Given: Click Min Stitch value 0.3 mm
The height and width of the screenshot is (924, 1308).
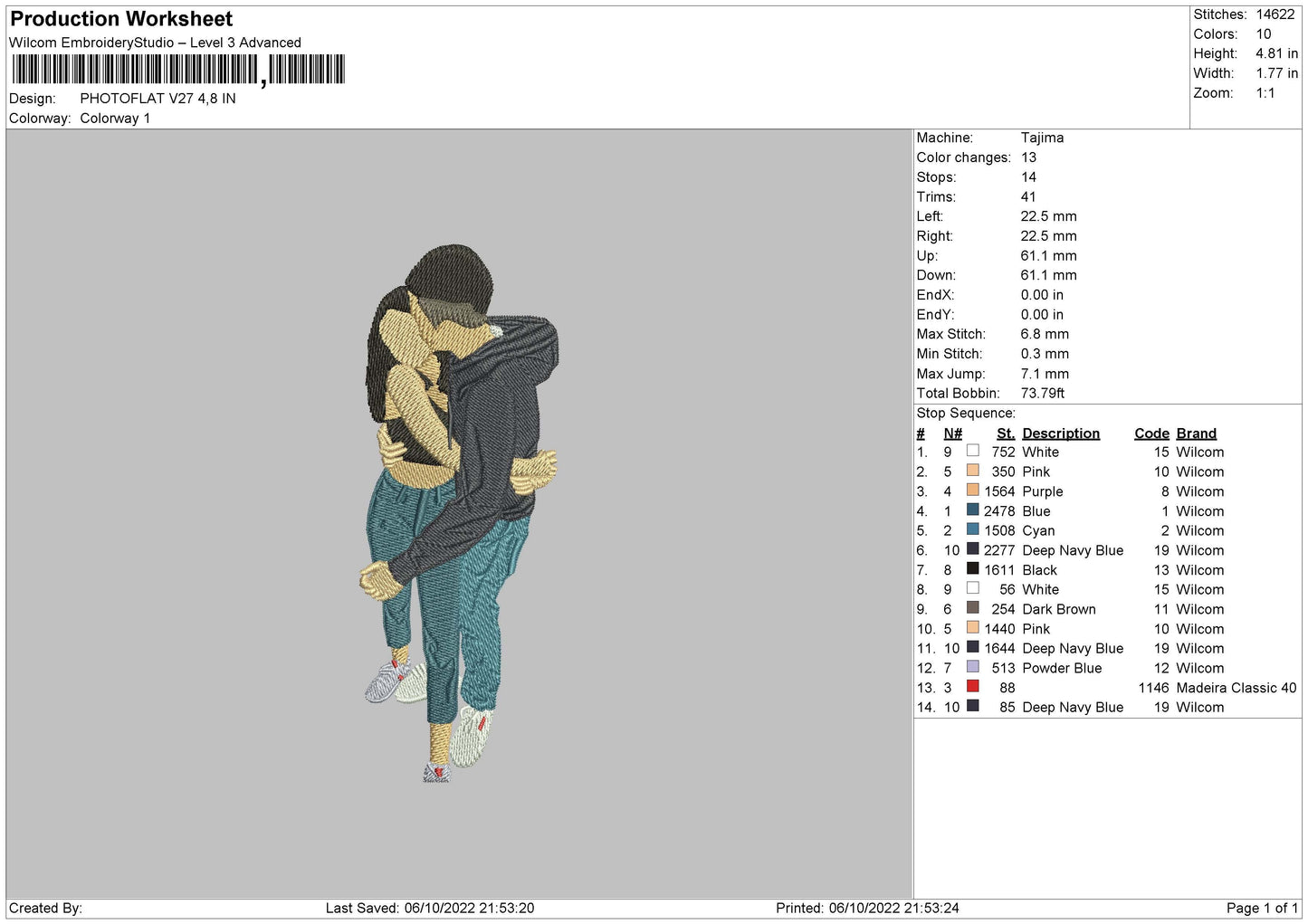Looking at the screenshot, I should point(1045,354).
